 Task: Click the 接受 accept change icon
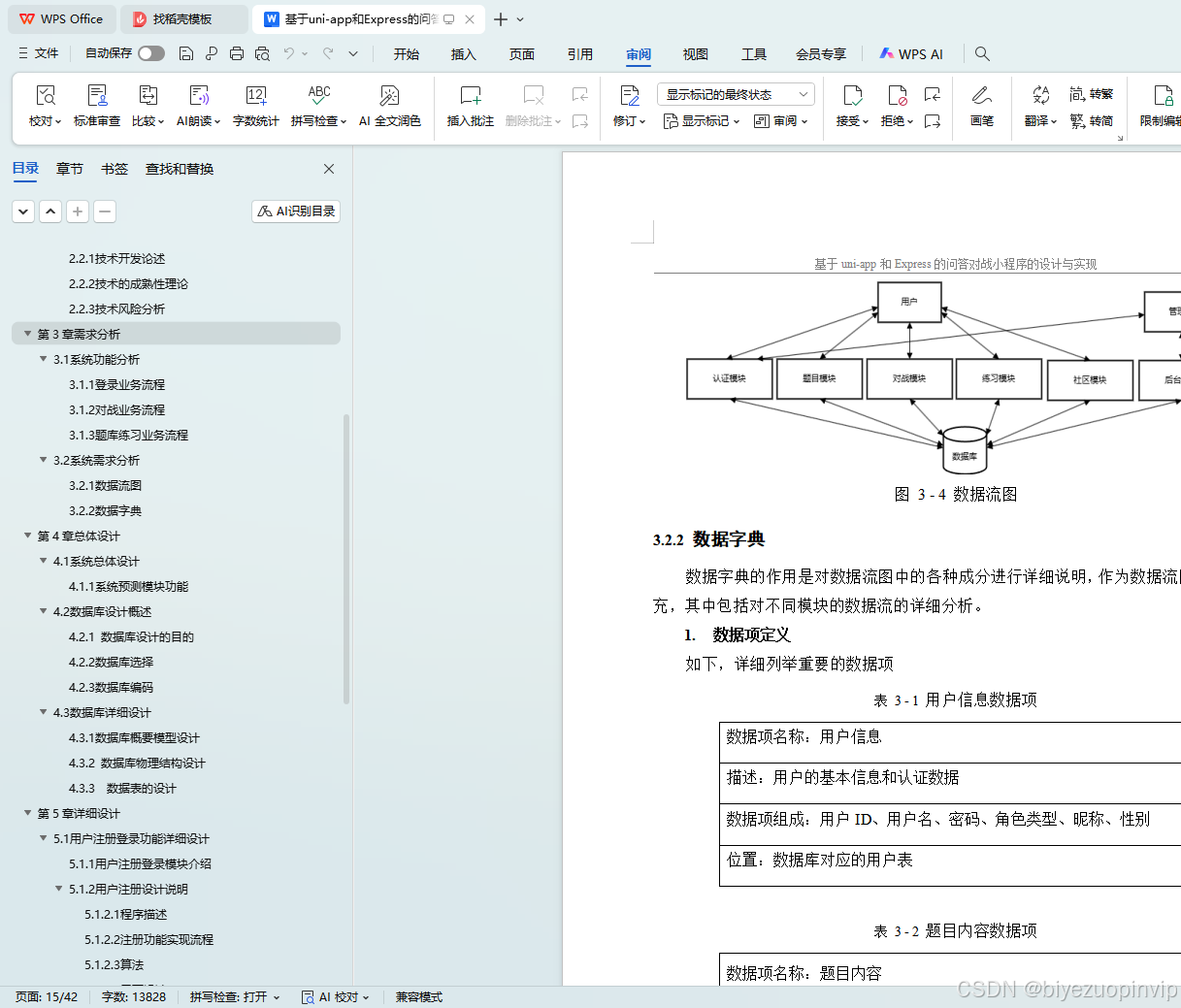852,95
